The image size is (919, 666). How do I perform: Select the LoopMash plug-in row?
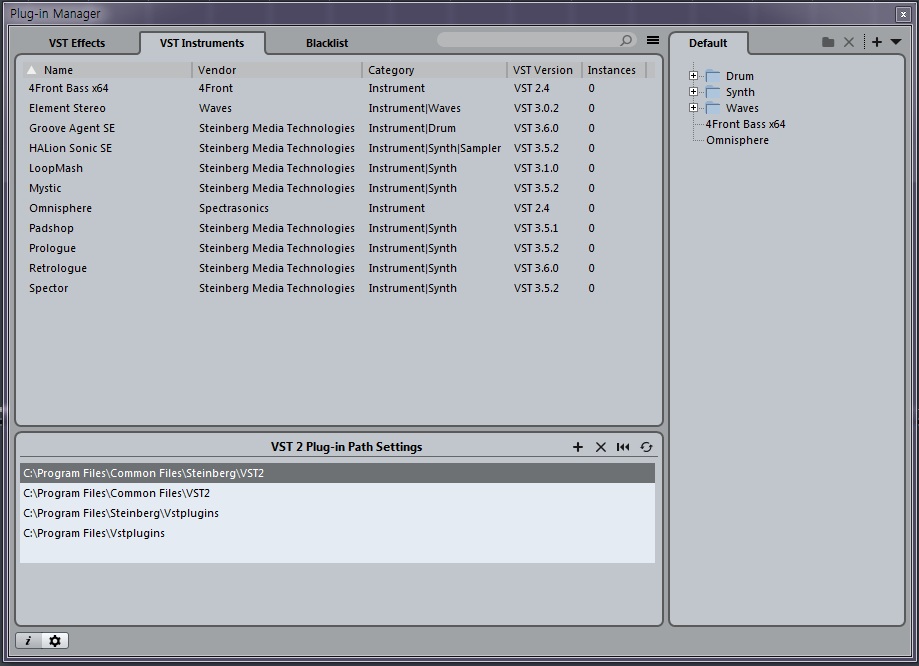(339, 168)
